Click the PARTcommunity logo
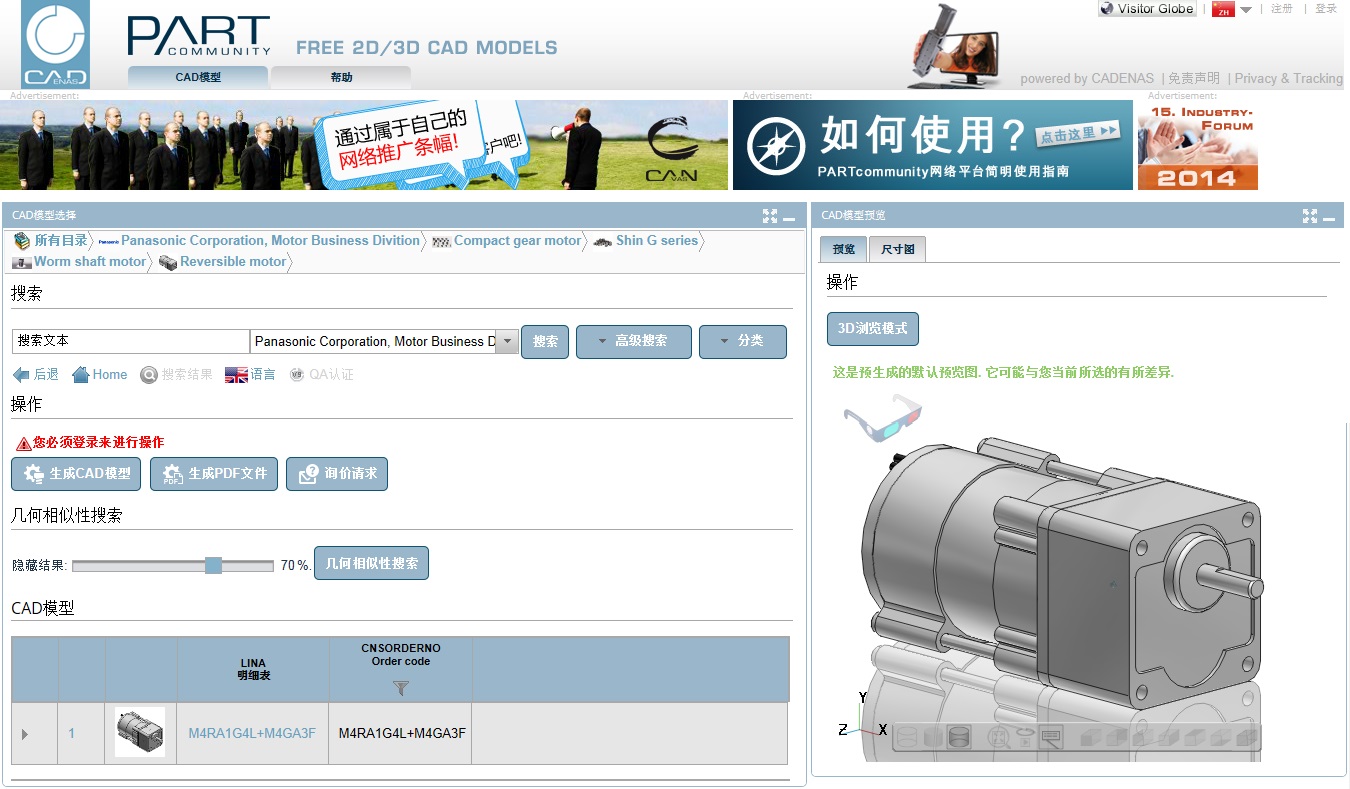1350x789 pixels. click(x=199, y=36)
